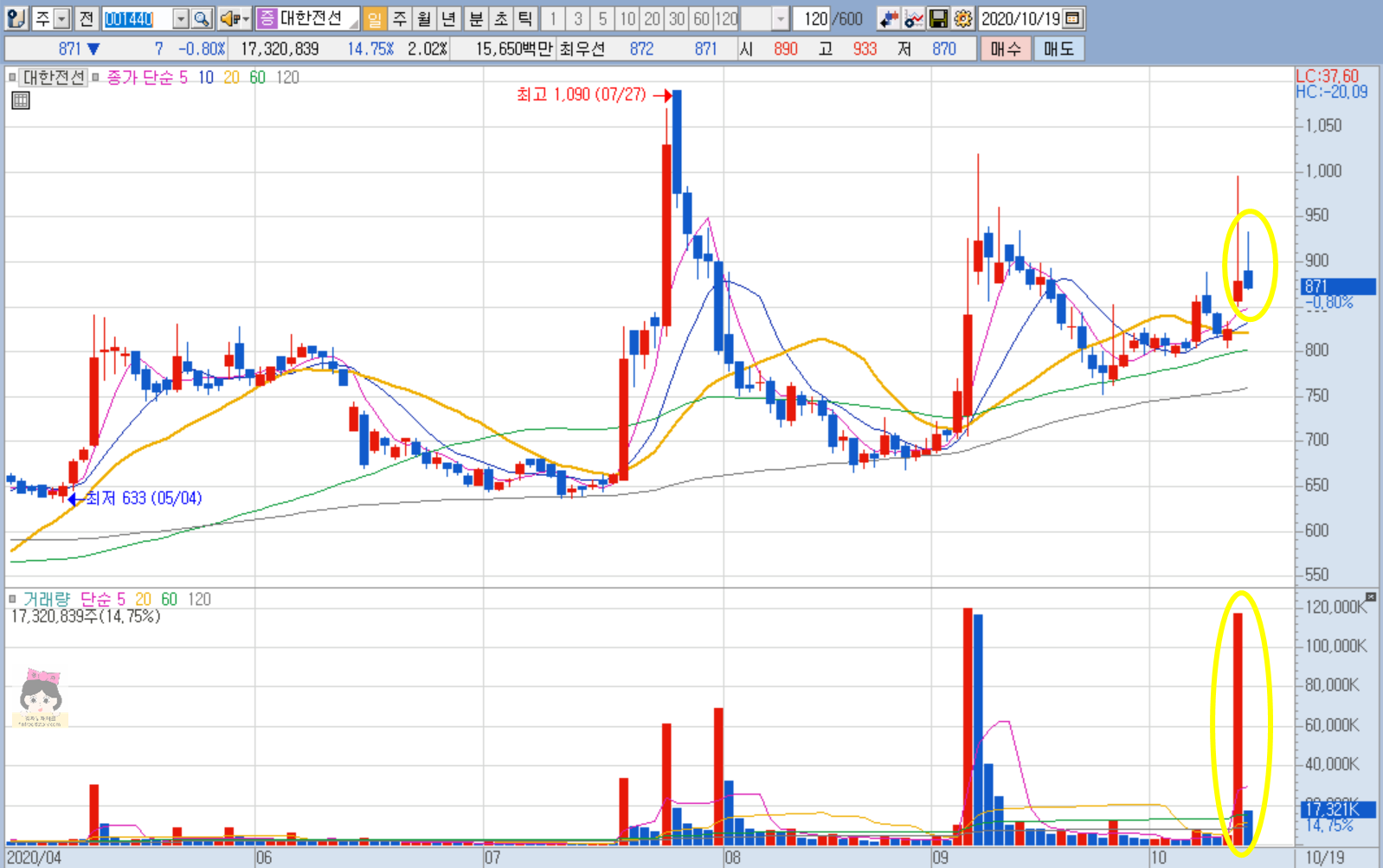Open the data table grid icon
1383x868 pixels.
coord(21,100)
